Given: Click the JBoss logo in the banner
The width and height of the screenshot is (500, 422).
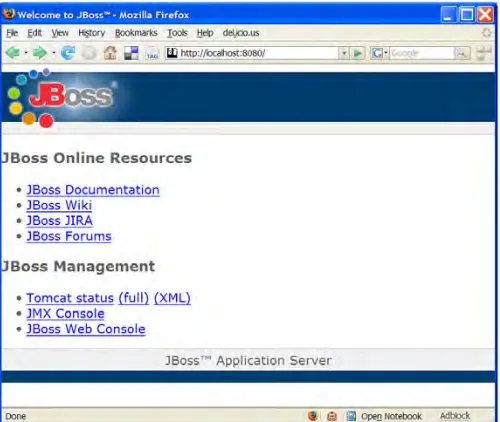Looking at the screenshot, I should 63,98.
